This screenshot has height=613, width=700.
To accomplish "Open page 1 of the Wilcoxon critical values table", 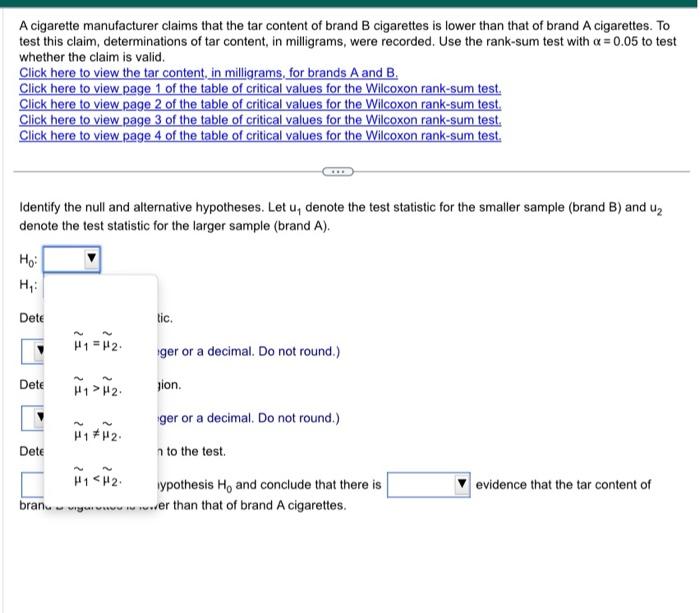I will (260, 88).
